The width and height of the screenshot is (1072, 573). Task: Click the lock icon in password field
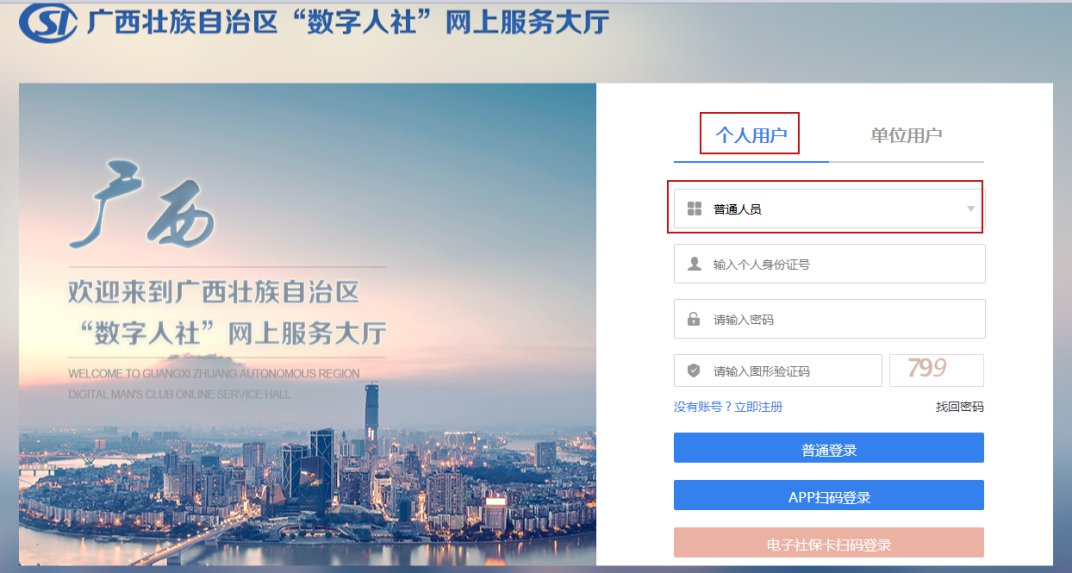(693, 319)
